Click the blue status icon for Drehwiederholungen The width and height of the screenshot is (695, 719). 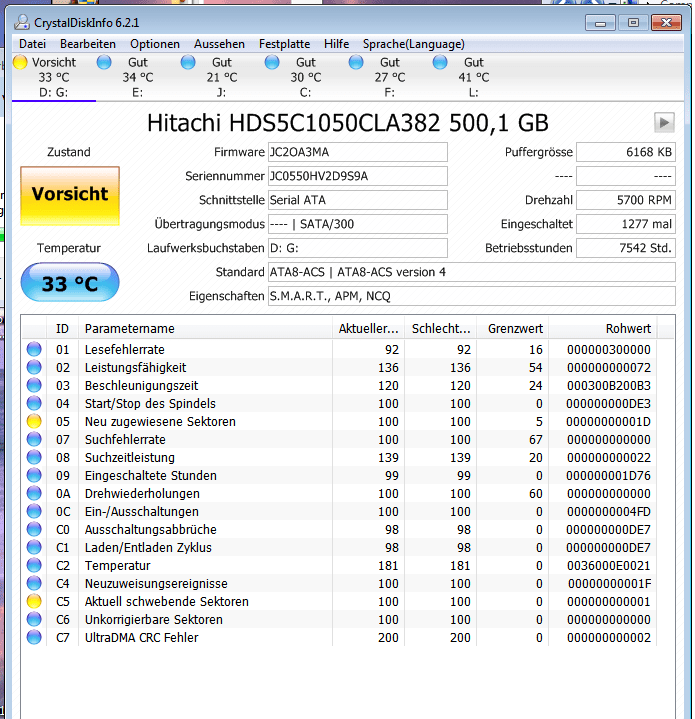[x=34, y=493]
